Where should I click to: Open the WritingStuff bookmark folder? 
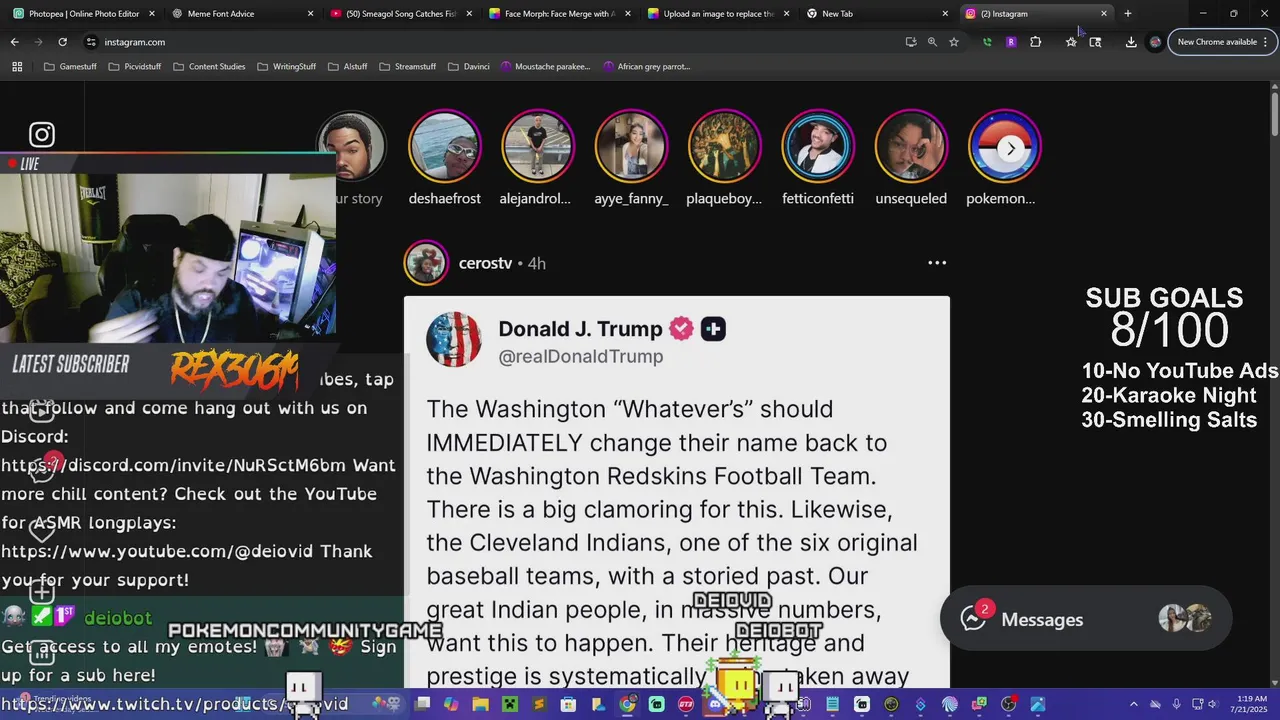tap(284, 66)
